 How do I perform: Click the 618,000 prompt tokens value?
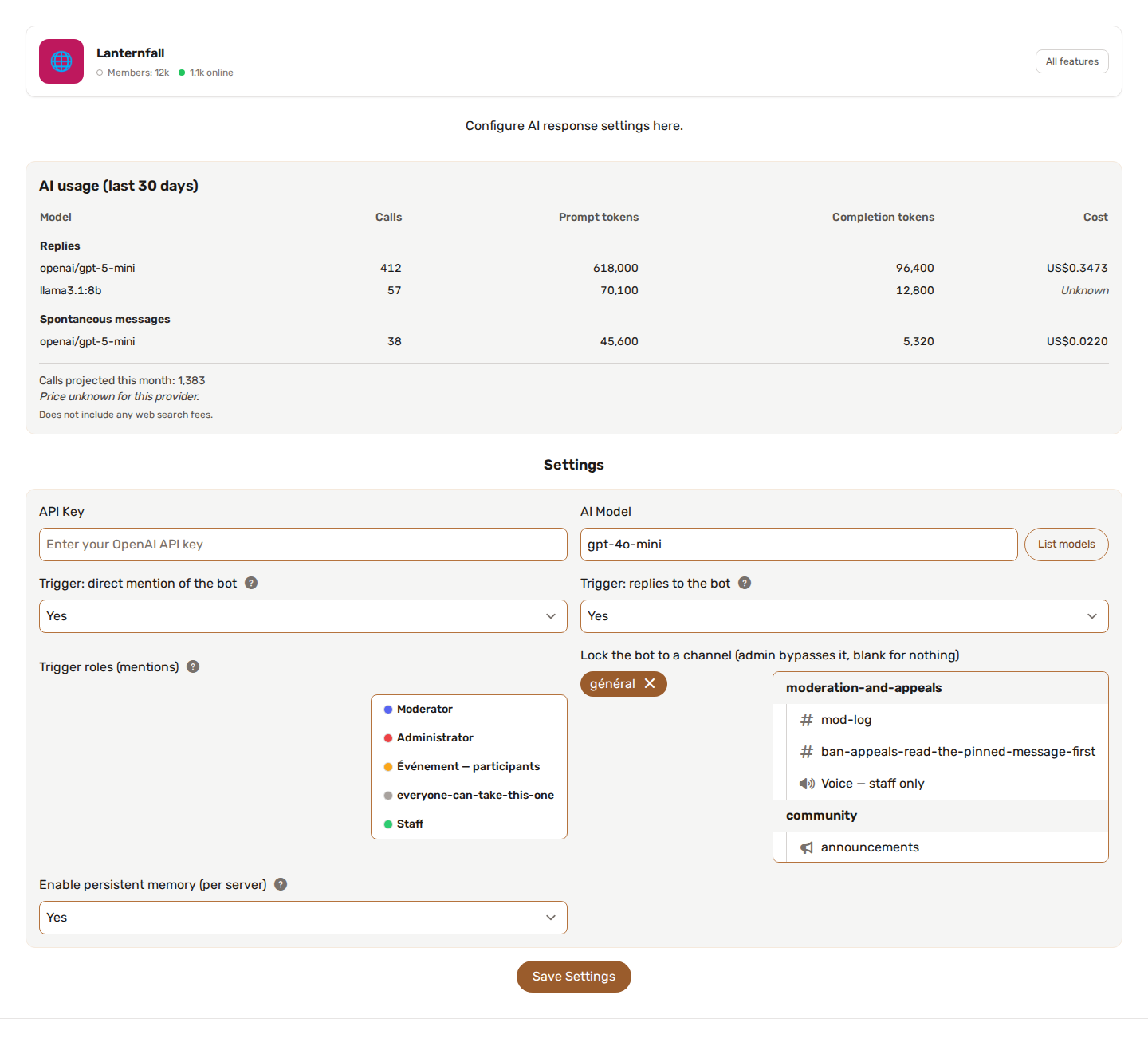pyautogui.click(x=615, y=268)
